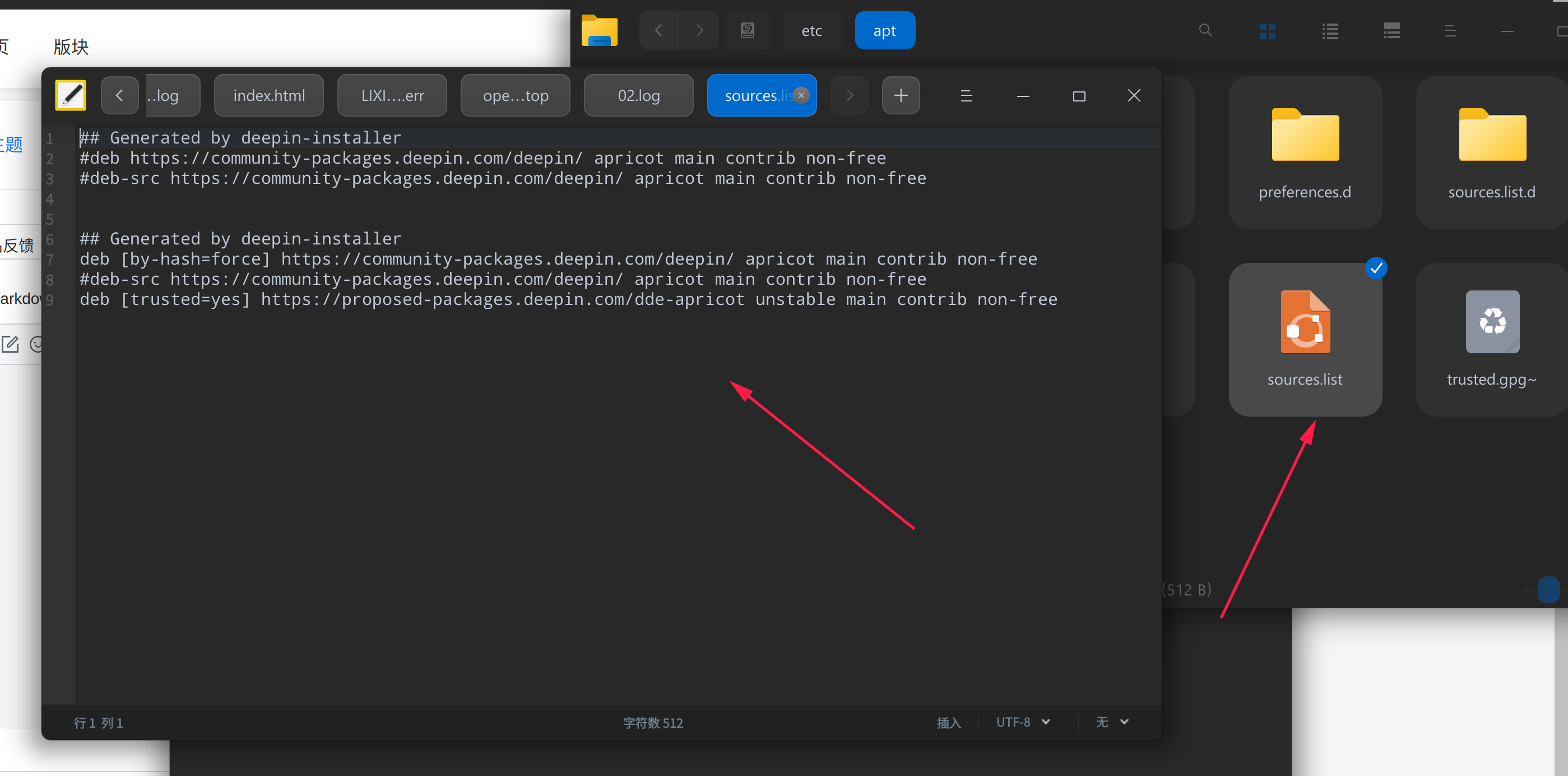Switch to the 02.log tab
Image resolution: width=1568 pixels, height=776 pixels.
pyautogui.click(x=638, y=96)
